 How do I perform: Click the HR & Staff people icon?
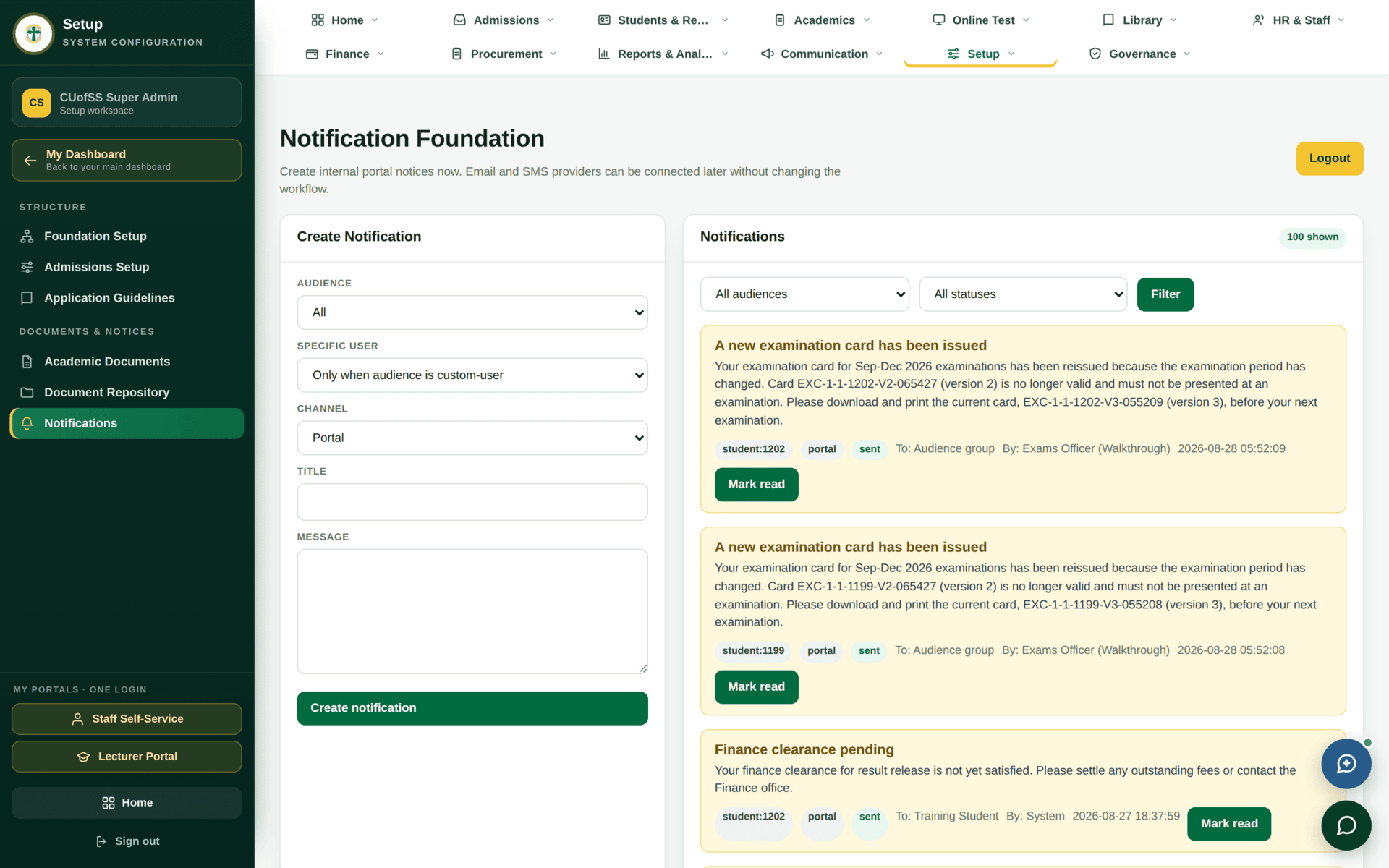pos(1259,20)
